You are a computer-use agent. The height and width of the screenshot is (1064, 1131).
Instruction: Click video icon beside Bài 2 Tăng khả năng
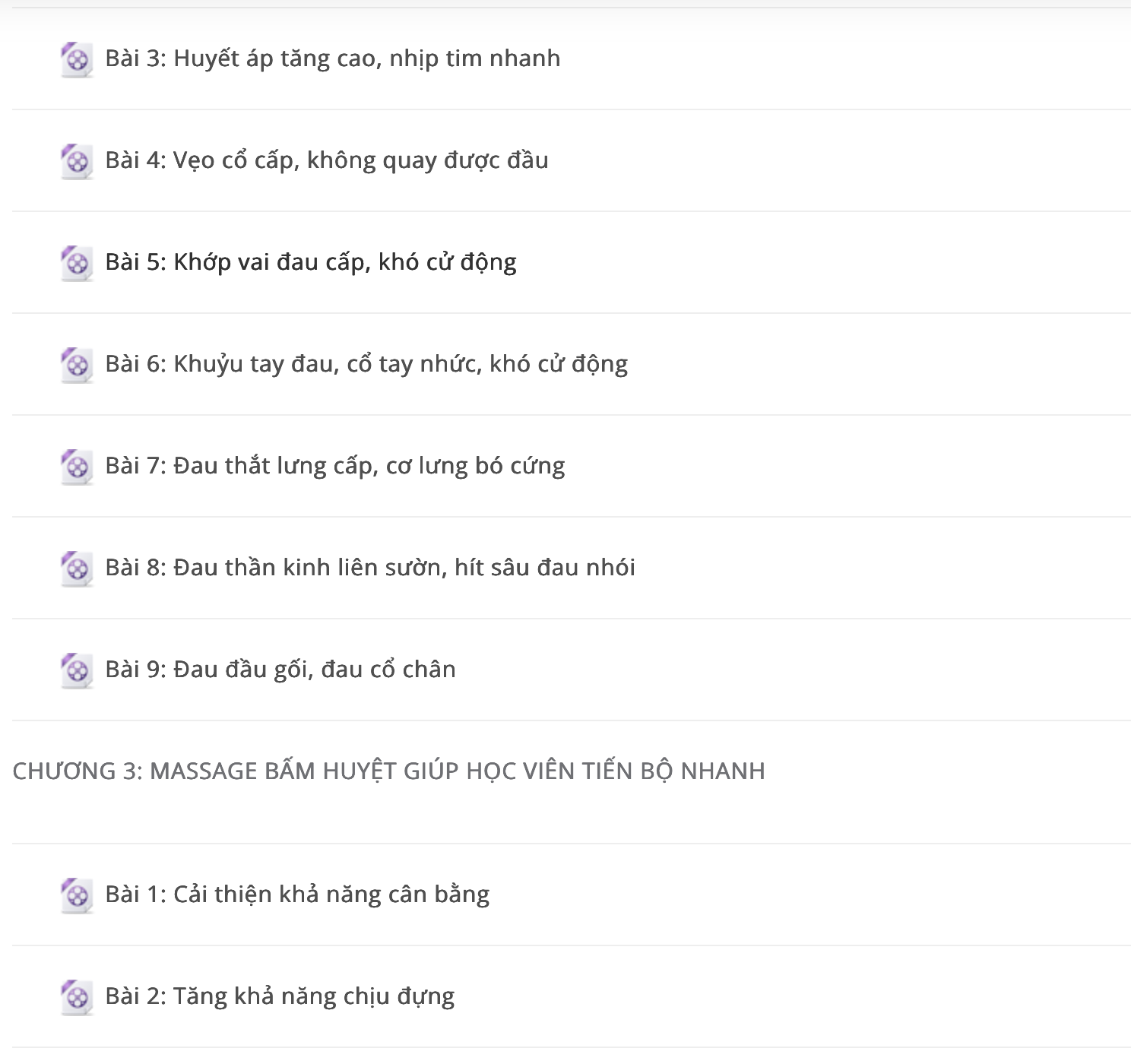tap(77, 997)
